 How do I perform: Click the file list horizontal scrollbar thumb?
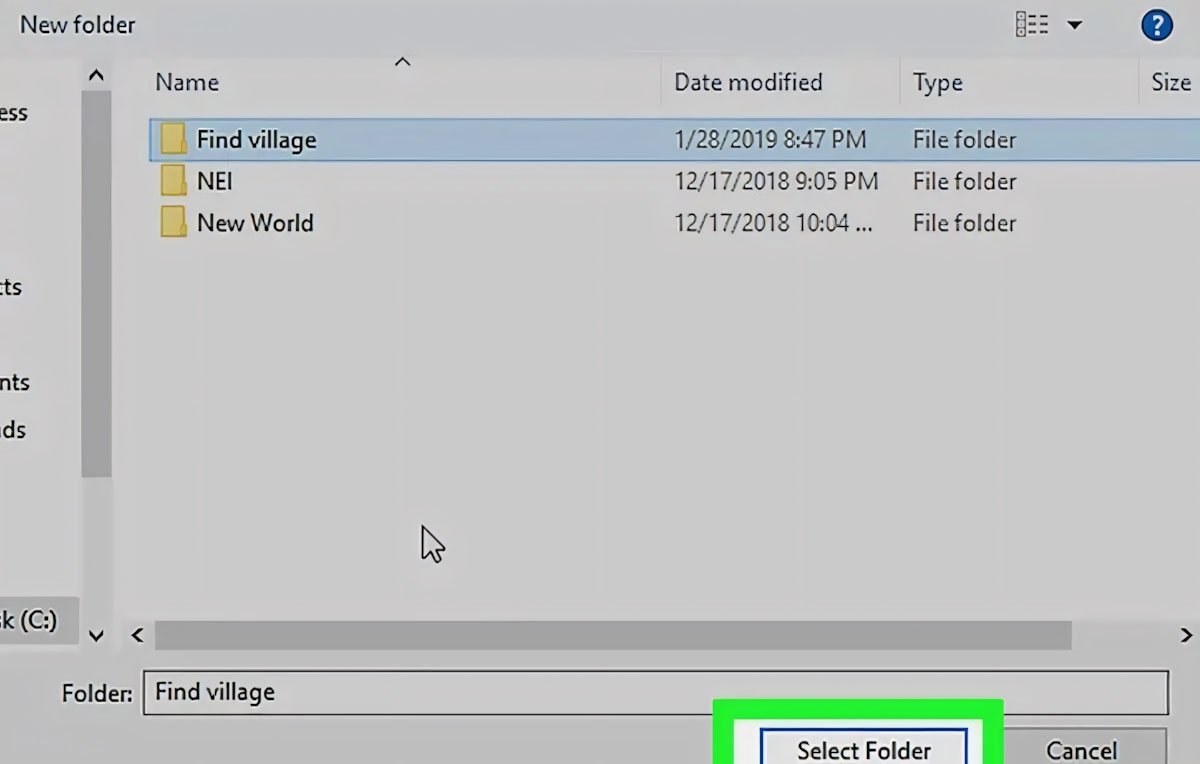[613, 635]
